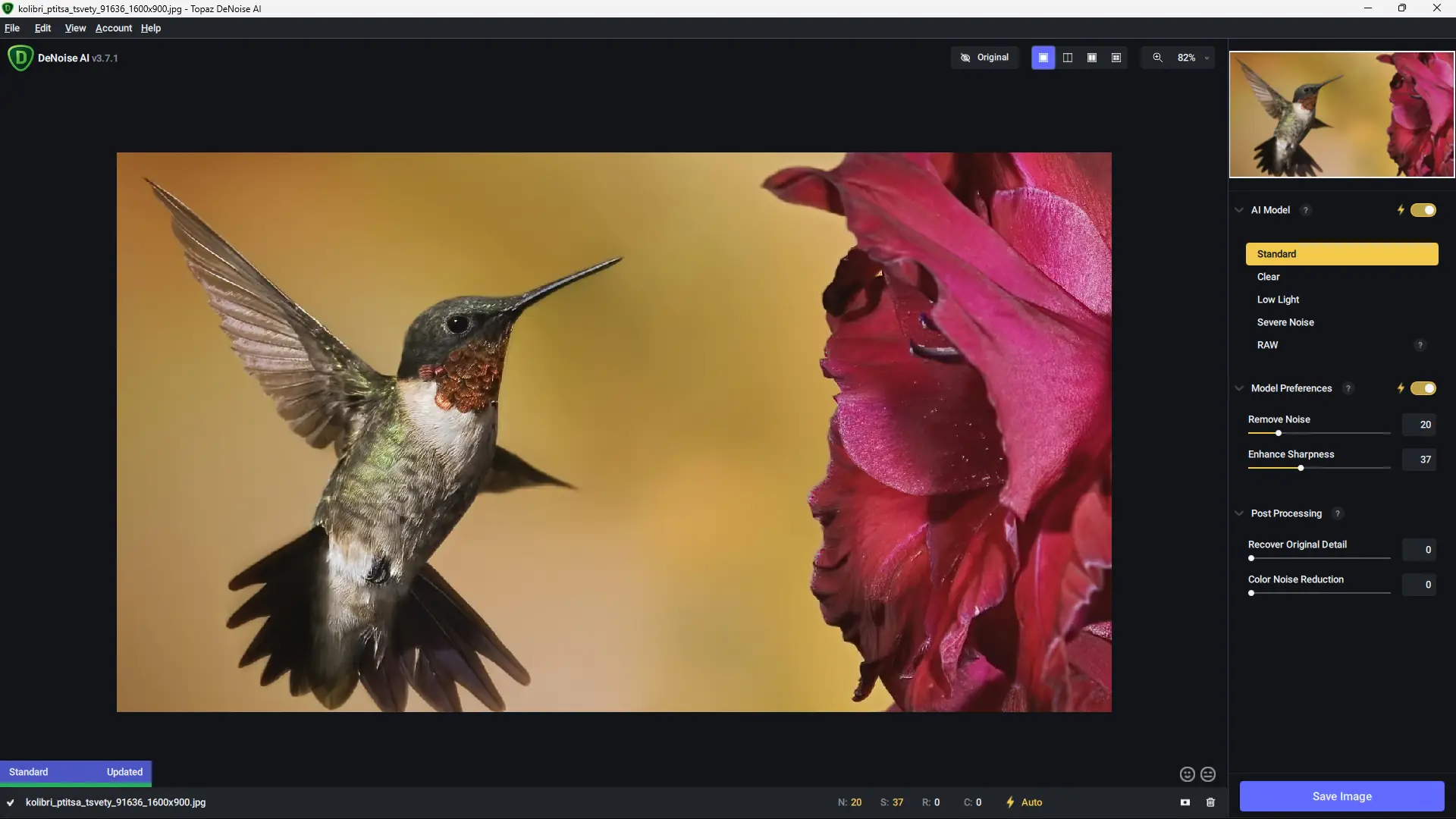1456x819 pixels.
Task: Click the happy face feedback icon
Action: (x=1186, y=773)
